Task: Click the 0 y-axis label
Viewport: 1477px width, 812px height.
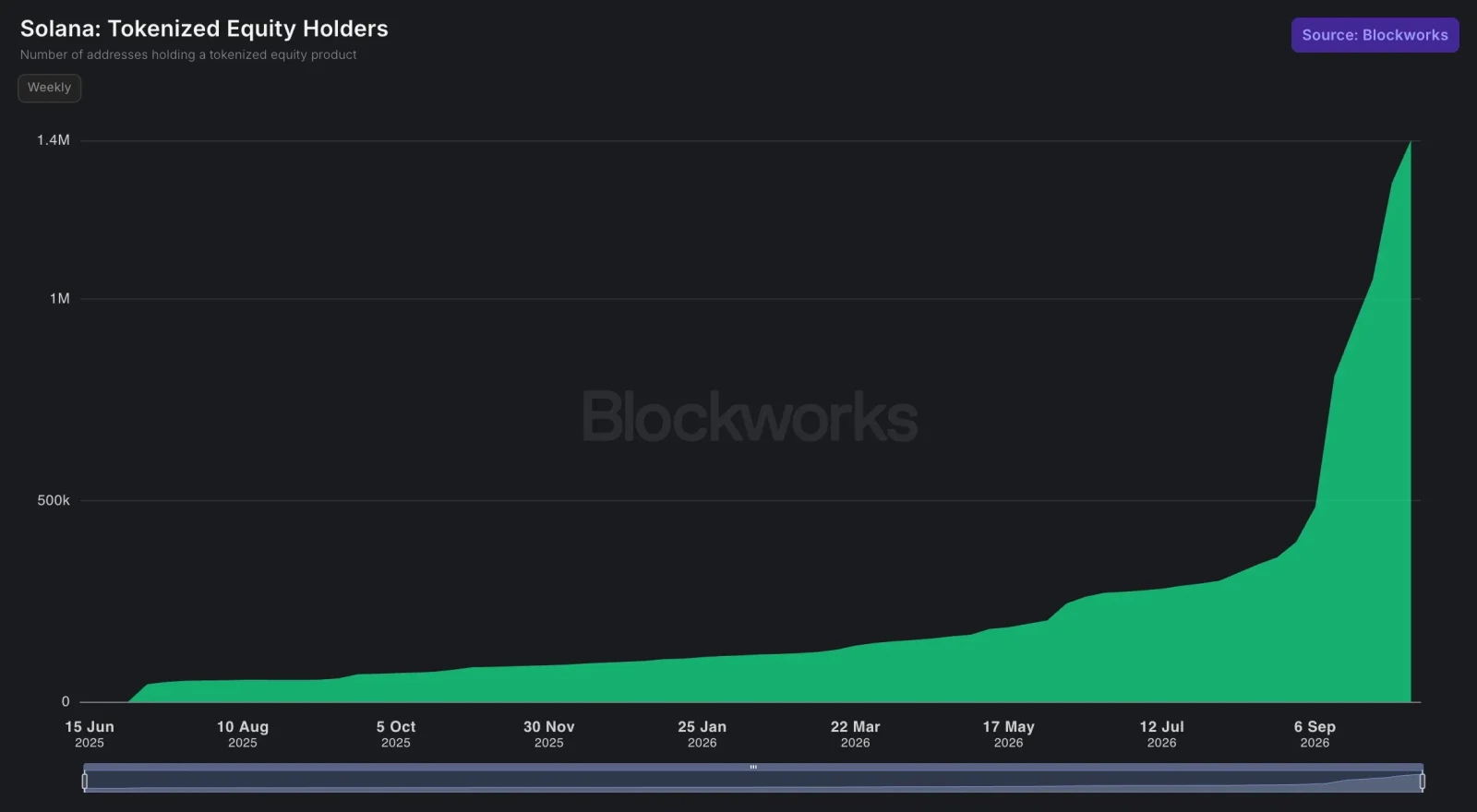Action: [x=66, y=701]
